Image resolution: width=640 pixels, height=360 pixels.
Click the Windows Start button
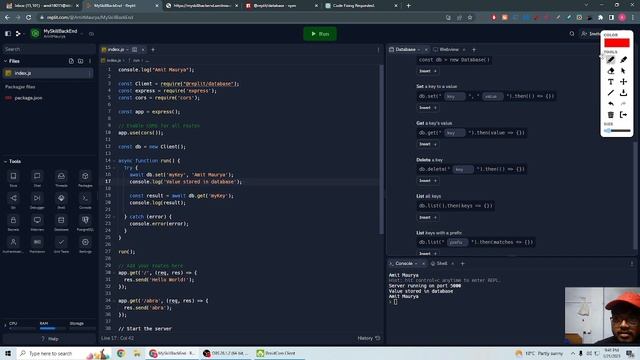pyautogui.click(x=8, y=353)
